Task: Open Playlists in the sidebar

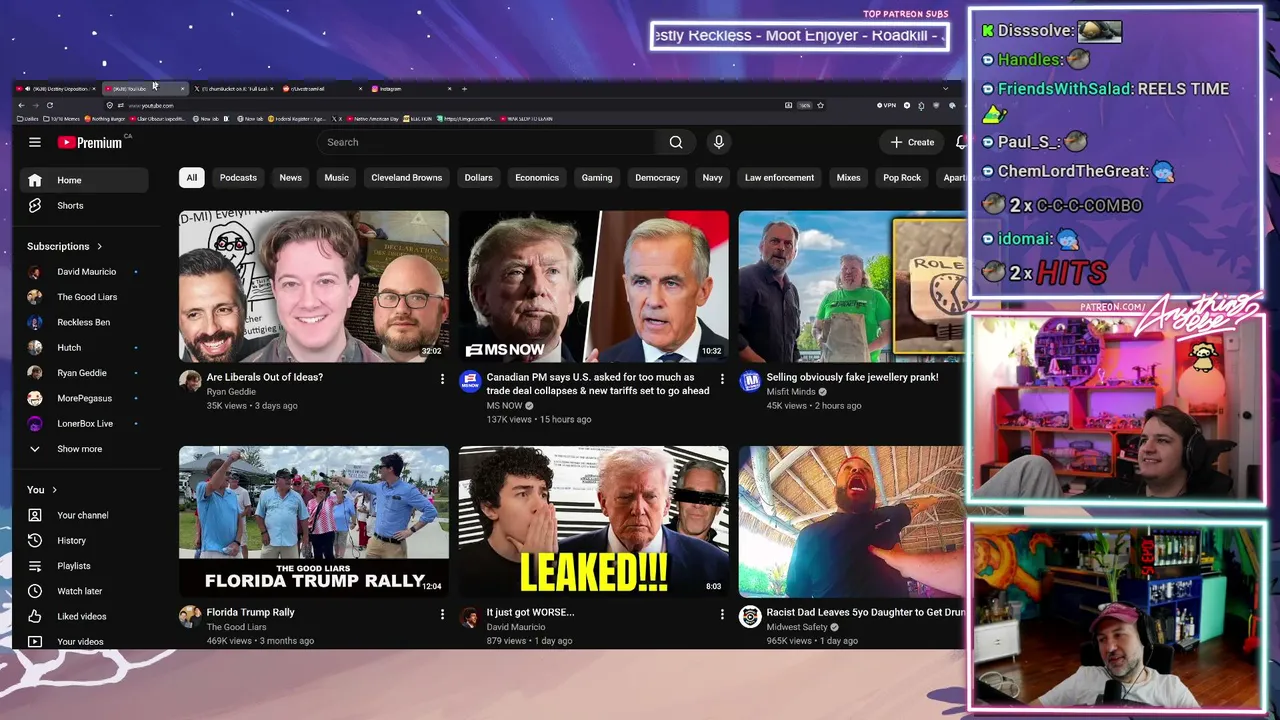Action: click(84, 566)
